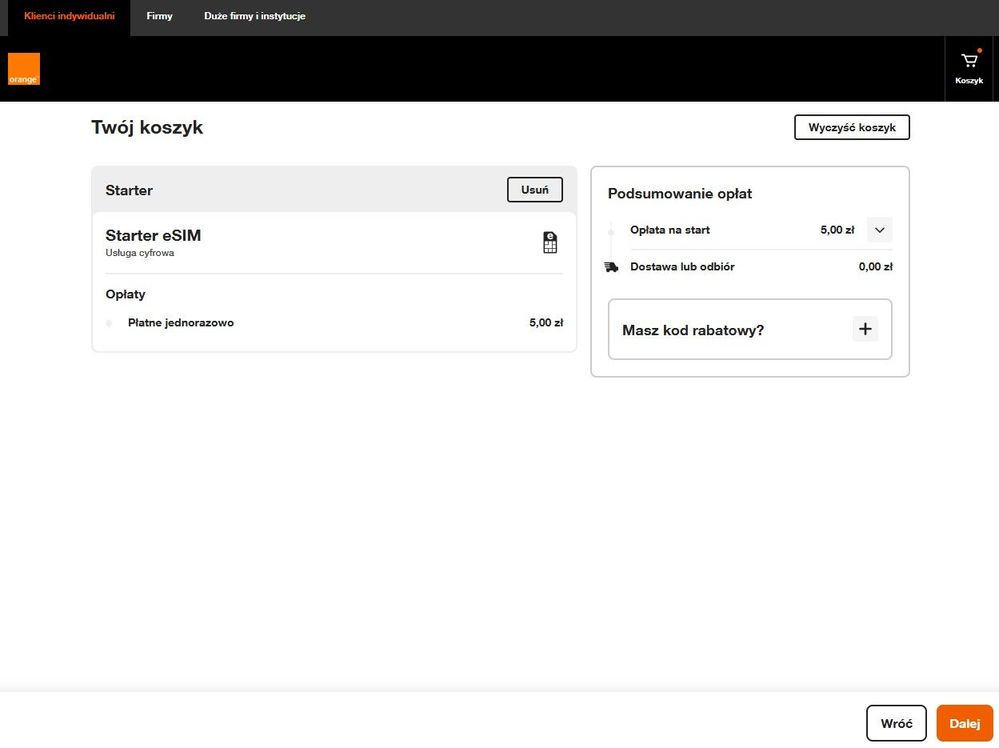The image size is (999, 748).
Task: Switch to the Firmy tab
Action: point(159,16)
